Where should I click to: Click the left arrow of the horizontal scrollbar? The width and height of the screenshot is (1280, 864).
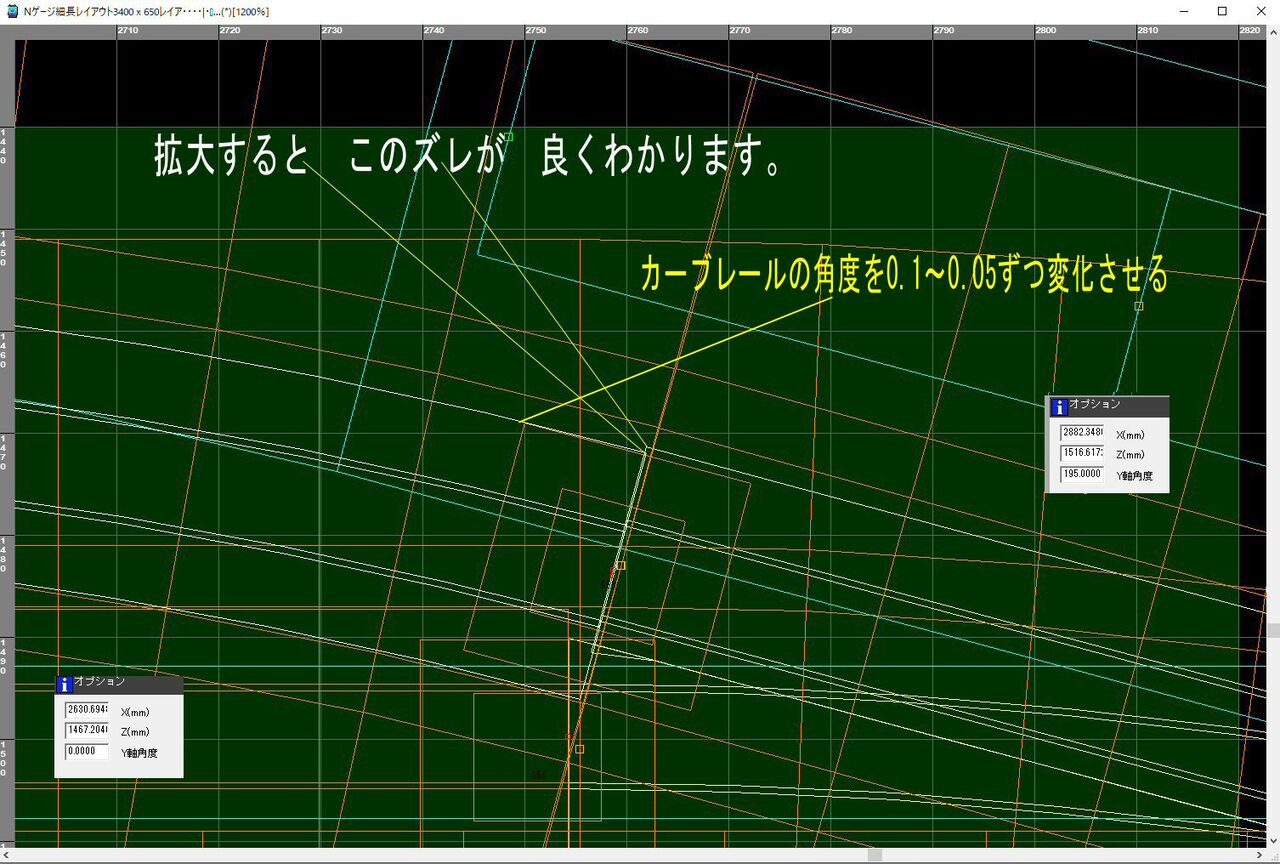point(8,854)
